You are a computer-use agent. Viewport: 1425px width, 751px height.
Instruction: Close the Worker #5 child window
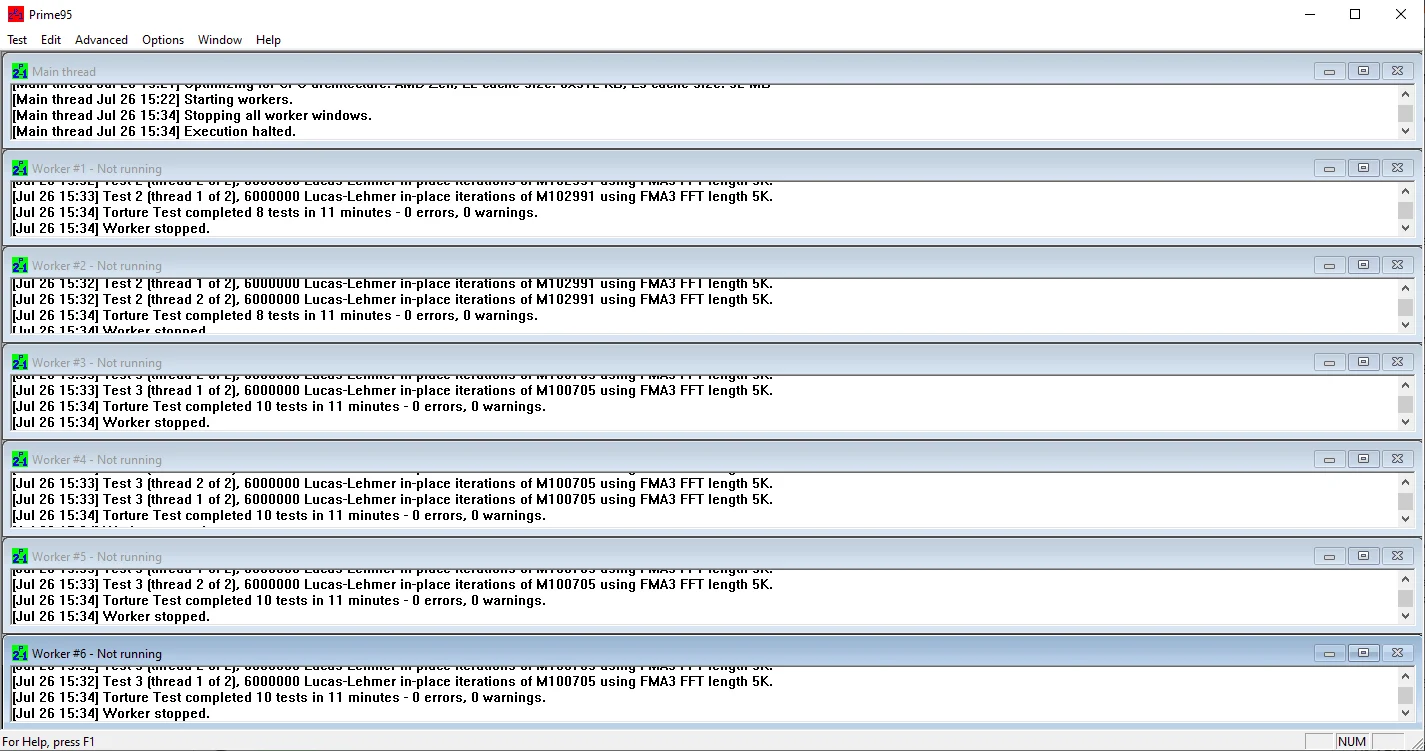pyautogui.click(x=1397, y=556)
